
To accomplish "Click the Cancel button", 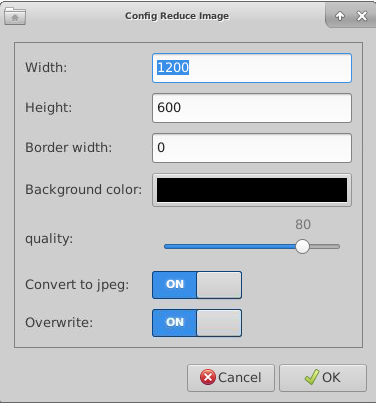I will click(x=231, y=378).
